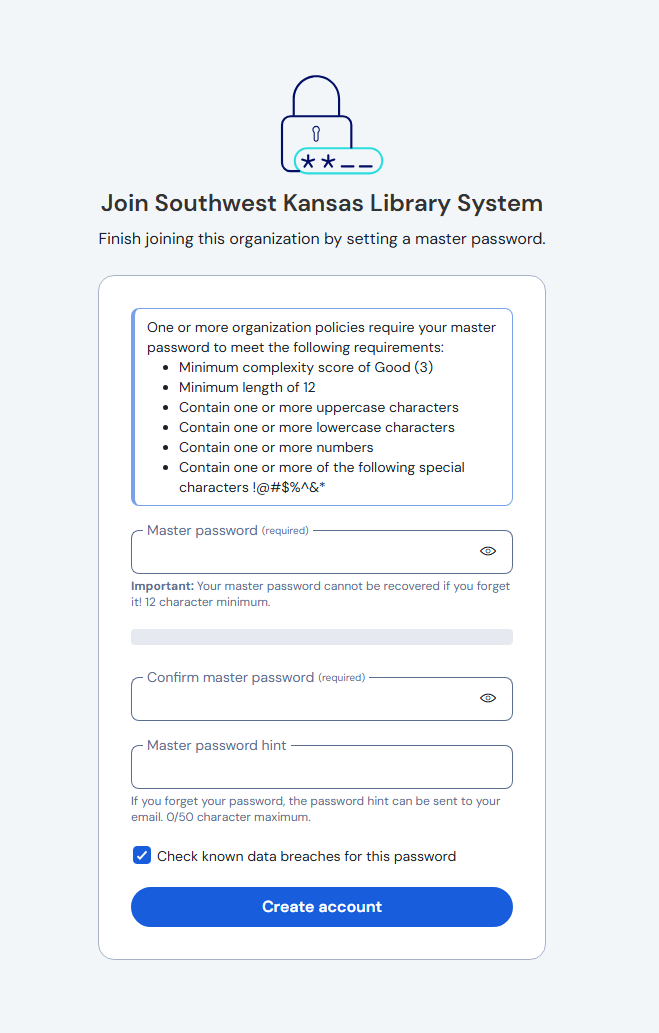Click the padlock logo illustration
Screen dimensions: 659x1033
point(331,125)
